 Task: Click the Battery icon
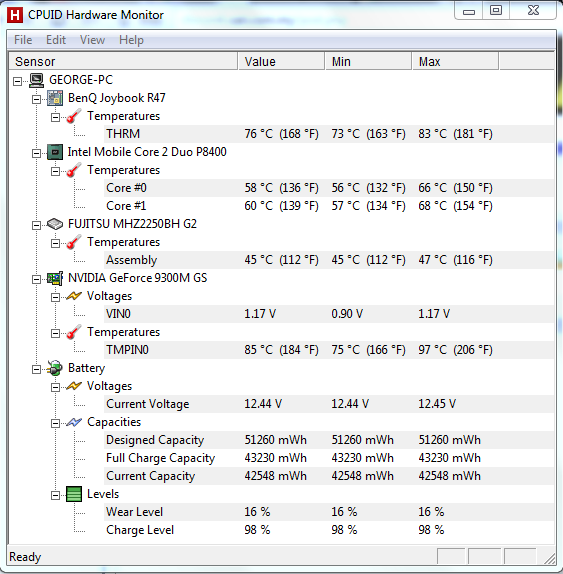pyautogui.click(x=55, y=368)
